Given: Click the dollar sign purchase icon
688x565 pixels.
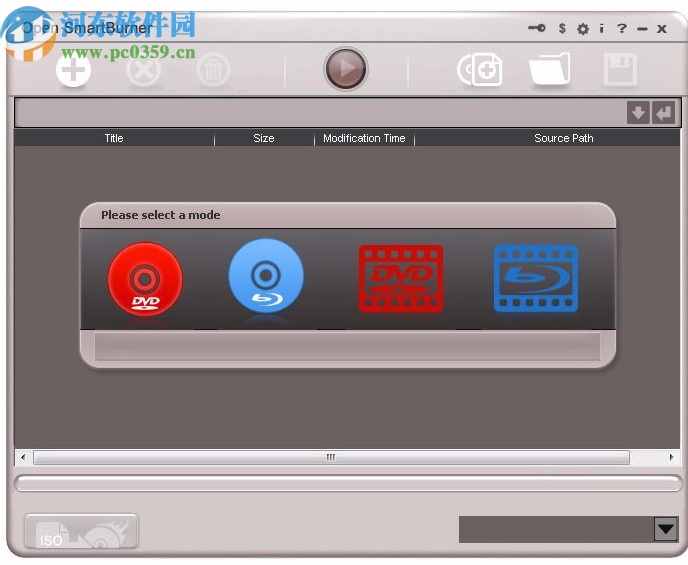Looking at the screenshot, I should pos(562,29).
